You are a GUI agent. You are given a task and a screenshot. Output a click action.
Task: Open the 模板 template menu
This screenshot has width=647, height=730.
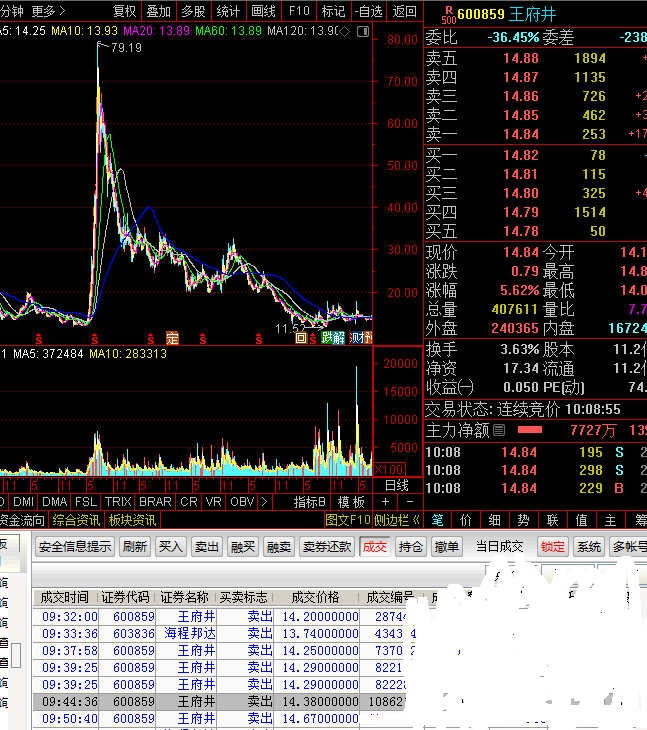pos(351,502)
